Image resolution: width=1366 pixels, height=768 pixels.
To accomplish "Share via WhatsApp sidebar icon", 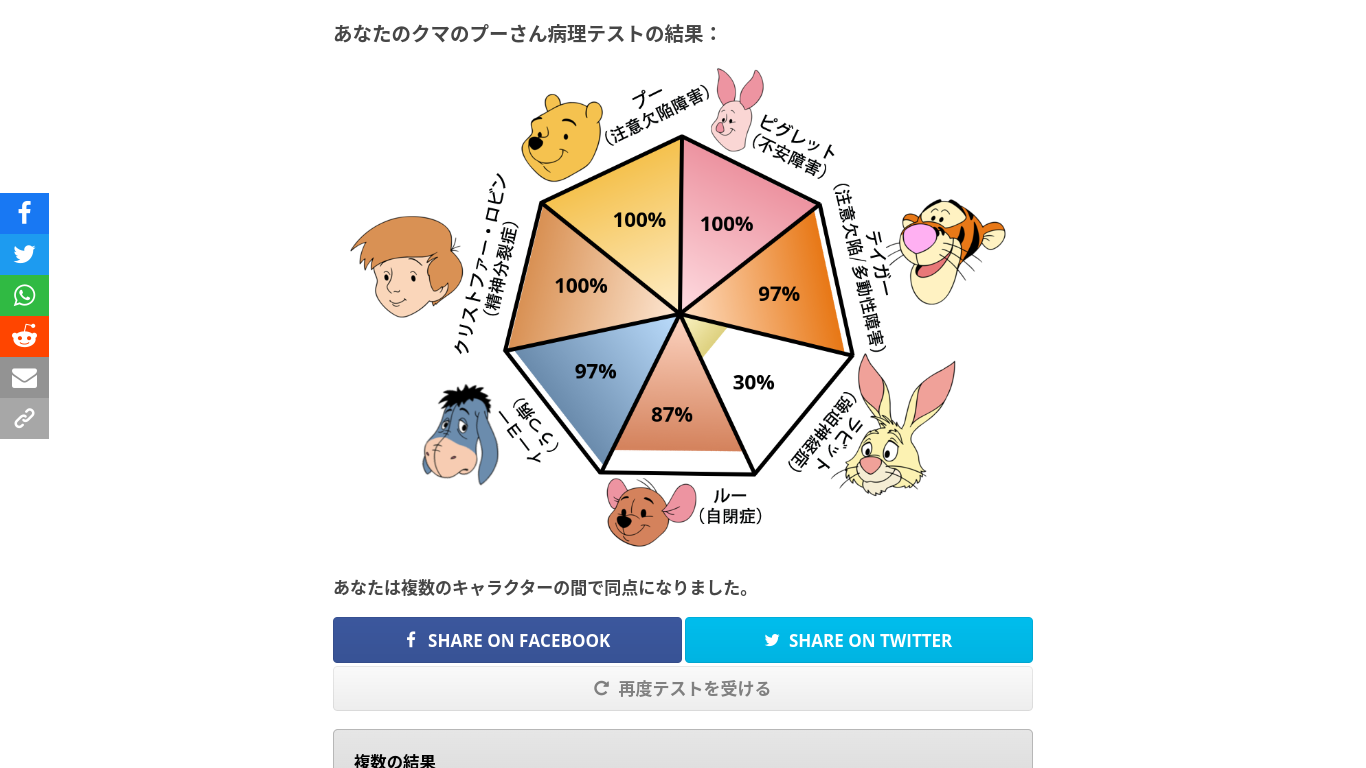I will [24, 295].
